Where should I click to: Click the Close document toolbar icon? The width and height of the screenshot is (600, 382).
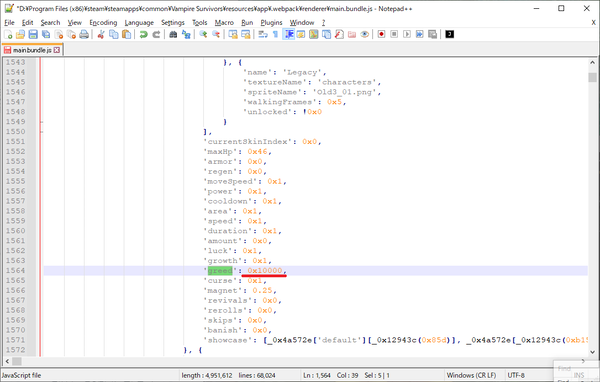[x=59, y=35]
